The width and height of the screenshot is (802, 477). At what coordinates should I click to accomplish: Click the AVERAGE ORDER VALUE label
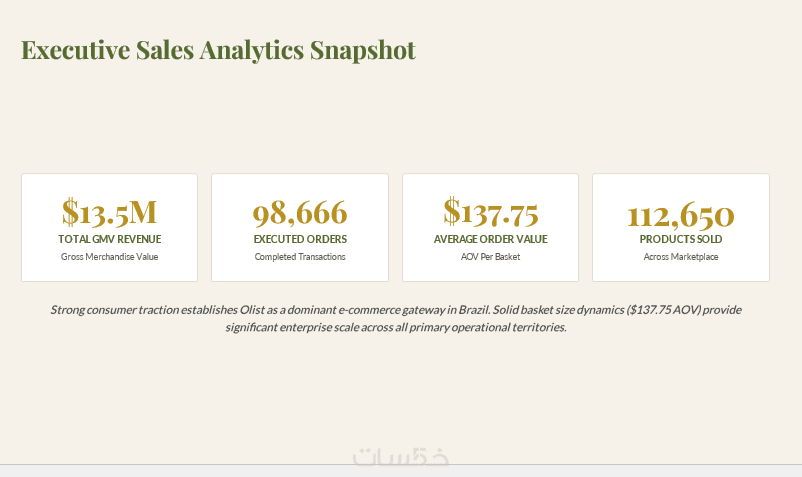[x=491, y=239]
